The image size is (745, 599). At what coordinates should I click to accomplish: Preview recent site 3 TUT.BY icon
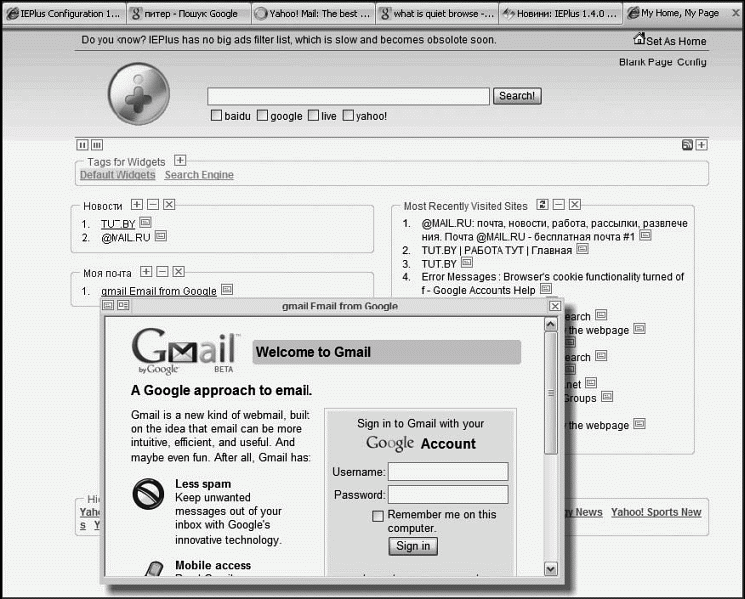point(467,262)
